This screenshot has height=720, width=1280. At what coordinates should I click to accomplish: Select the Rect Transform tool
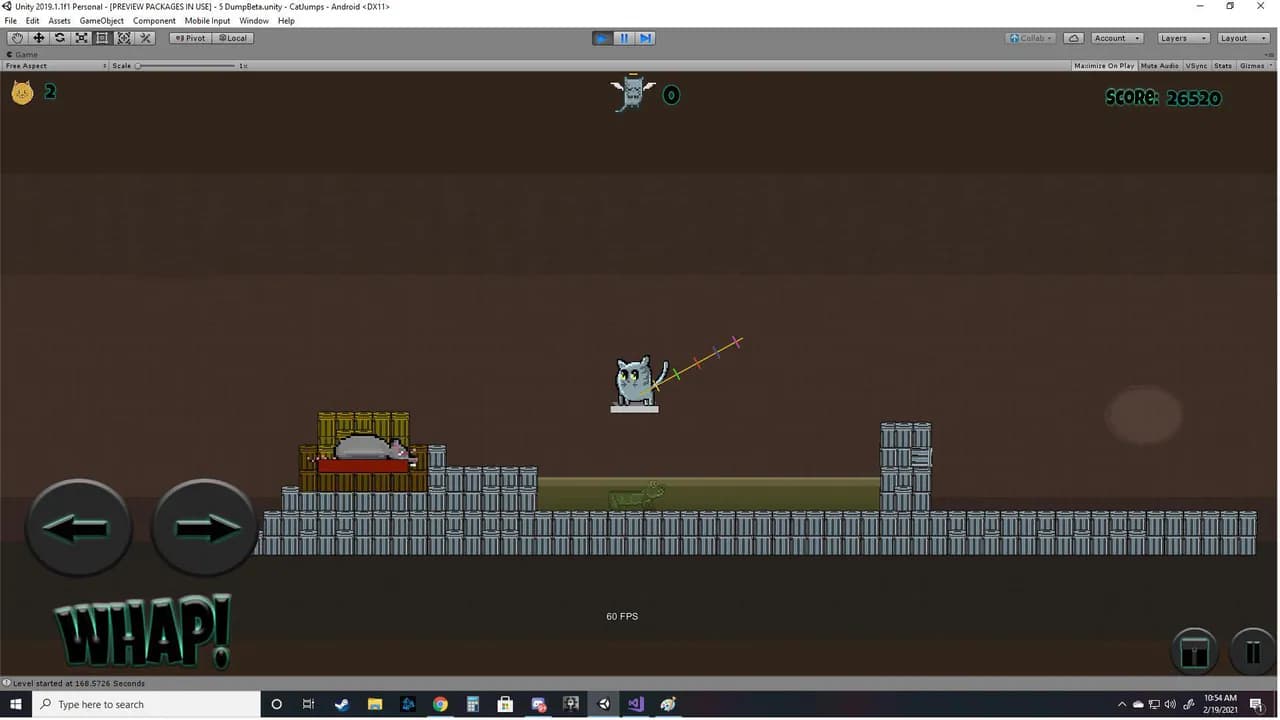tap(102, 38)
